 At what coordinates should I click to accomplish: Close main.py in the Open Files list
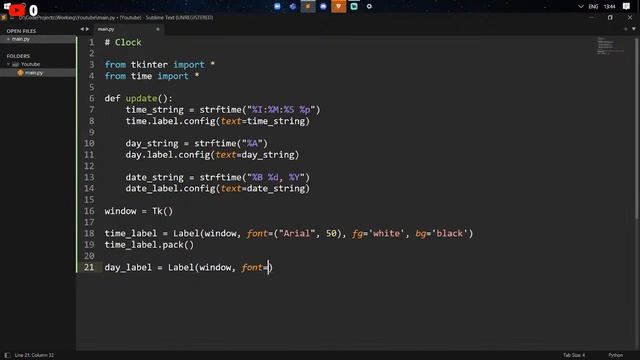(8, 39)
